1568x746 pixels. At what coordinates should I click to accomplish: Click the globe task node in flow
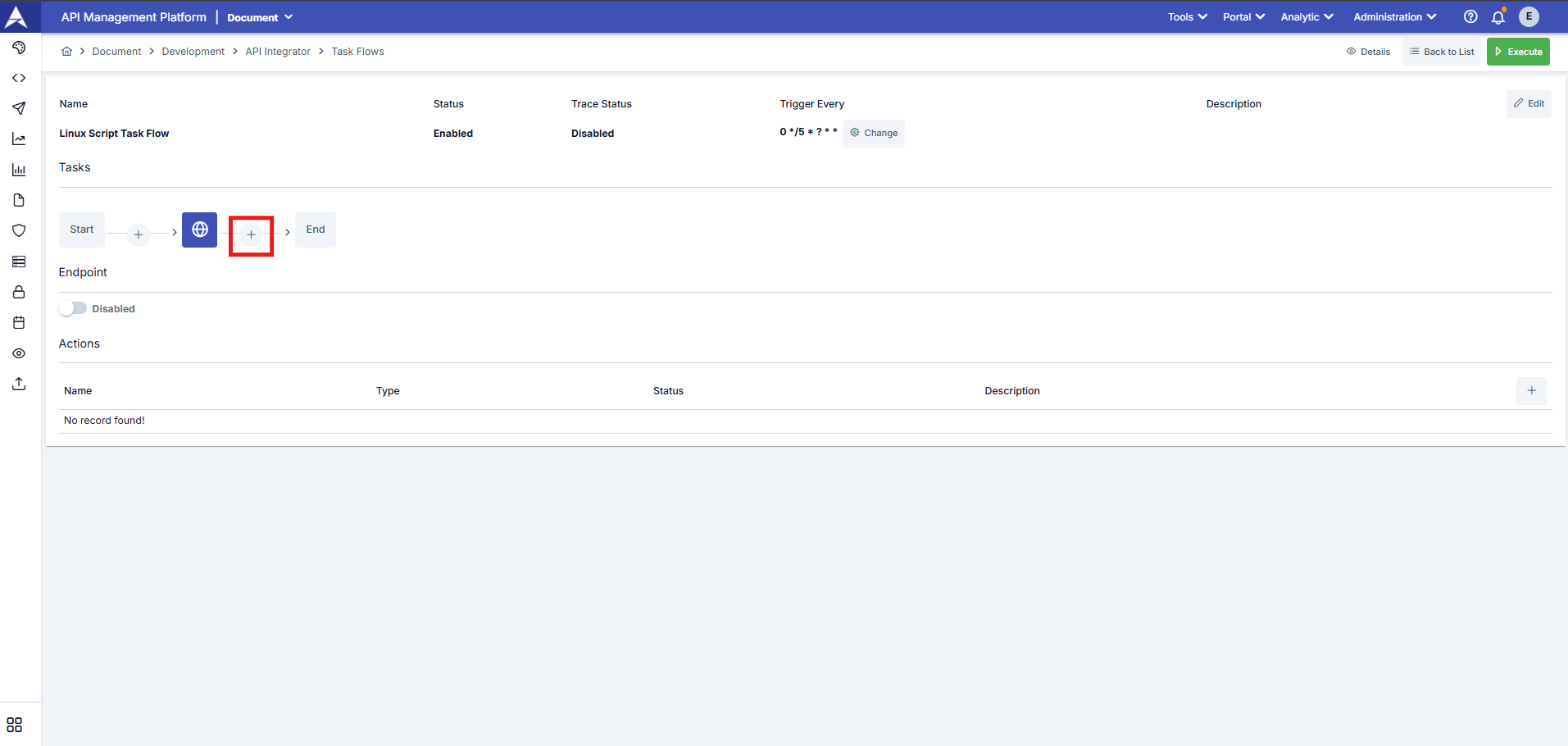click(x=199, y=230)
